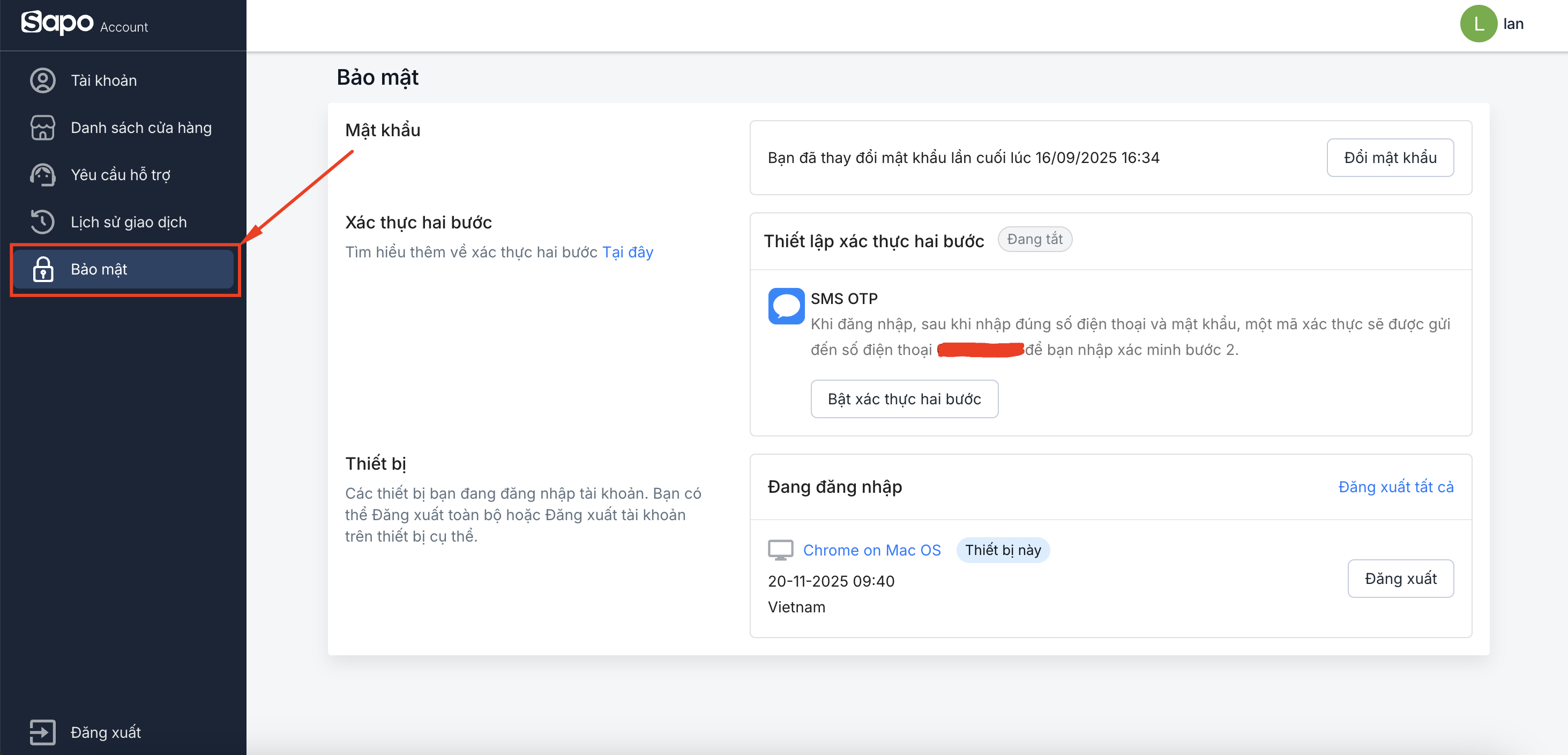Open the Lịch sử giao dịch menu
Screen dimensions: 1568x755
point(129,222)
